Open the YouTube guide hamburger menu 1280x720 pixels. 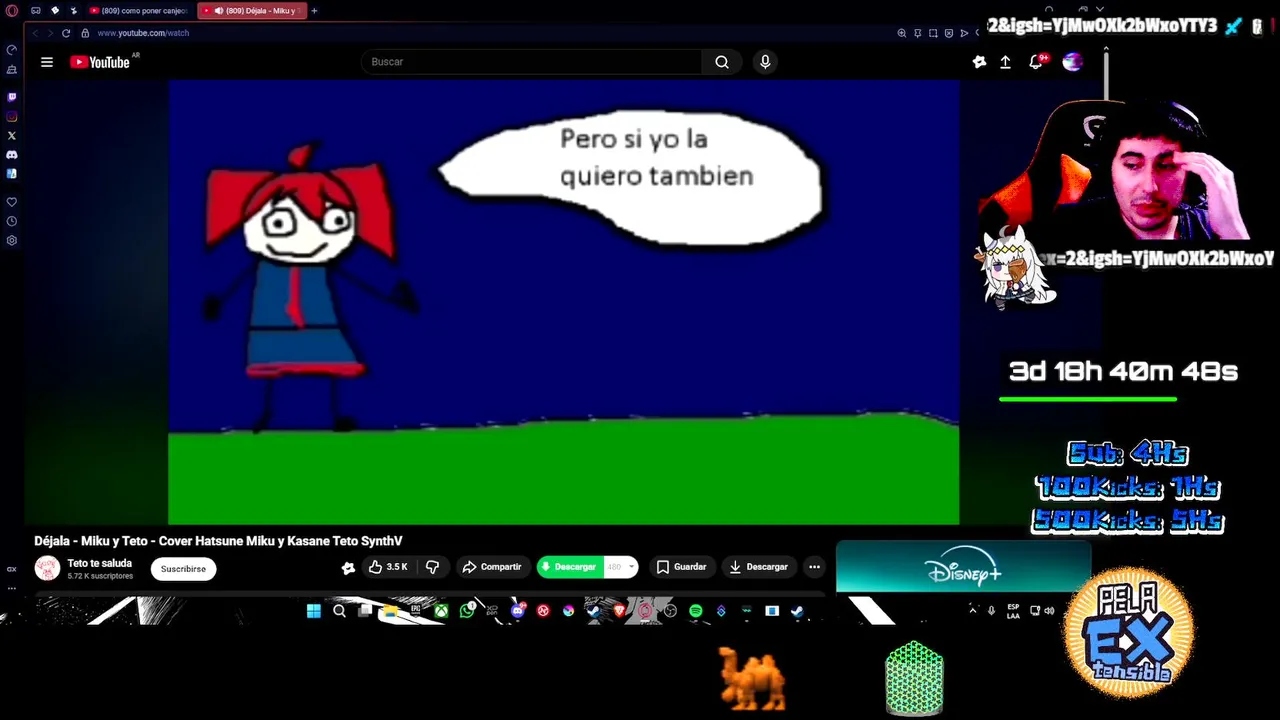(46, 62)
